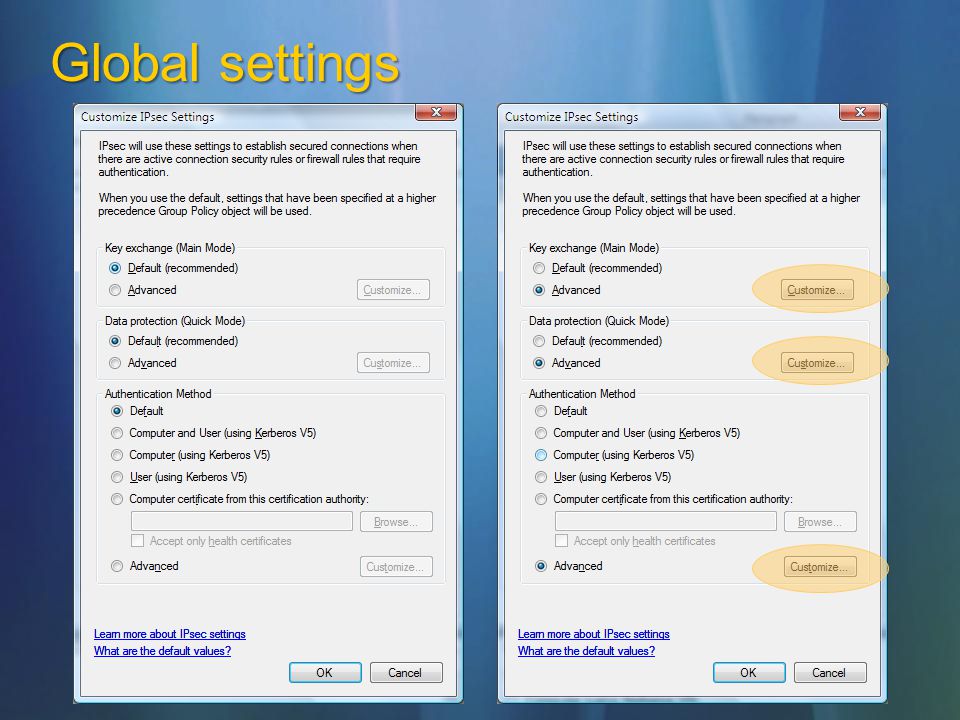Select Advanced Key exchange in right dialog
Viewport: 960px width, 720px height.
pos(539,290)
